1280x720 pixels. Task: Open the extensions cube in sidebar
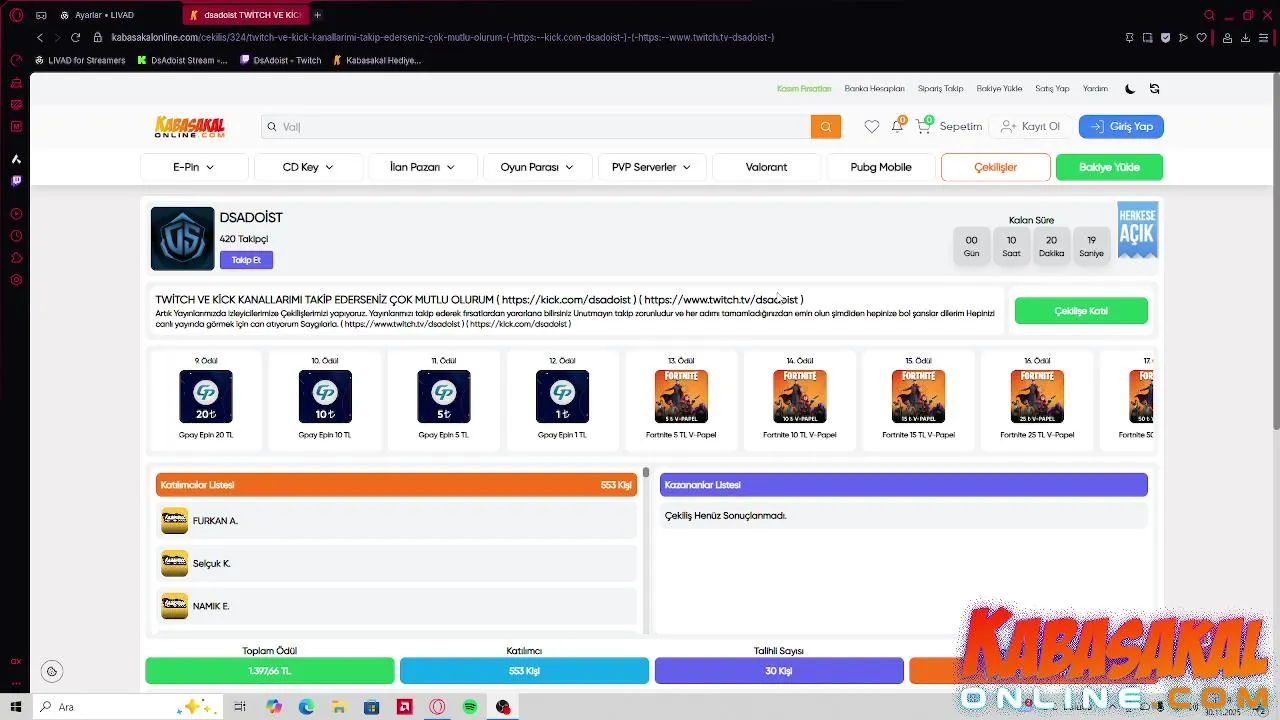point(16,258)
